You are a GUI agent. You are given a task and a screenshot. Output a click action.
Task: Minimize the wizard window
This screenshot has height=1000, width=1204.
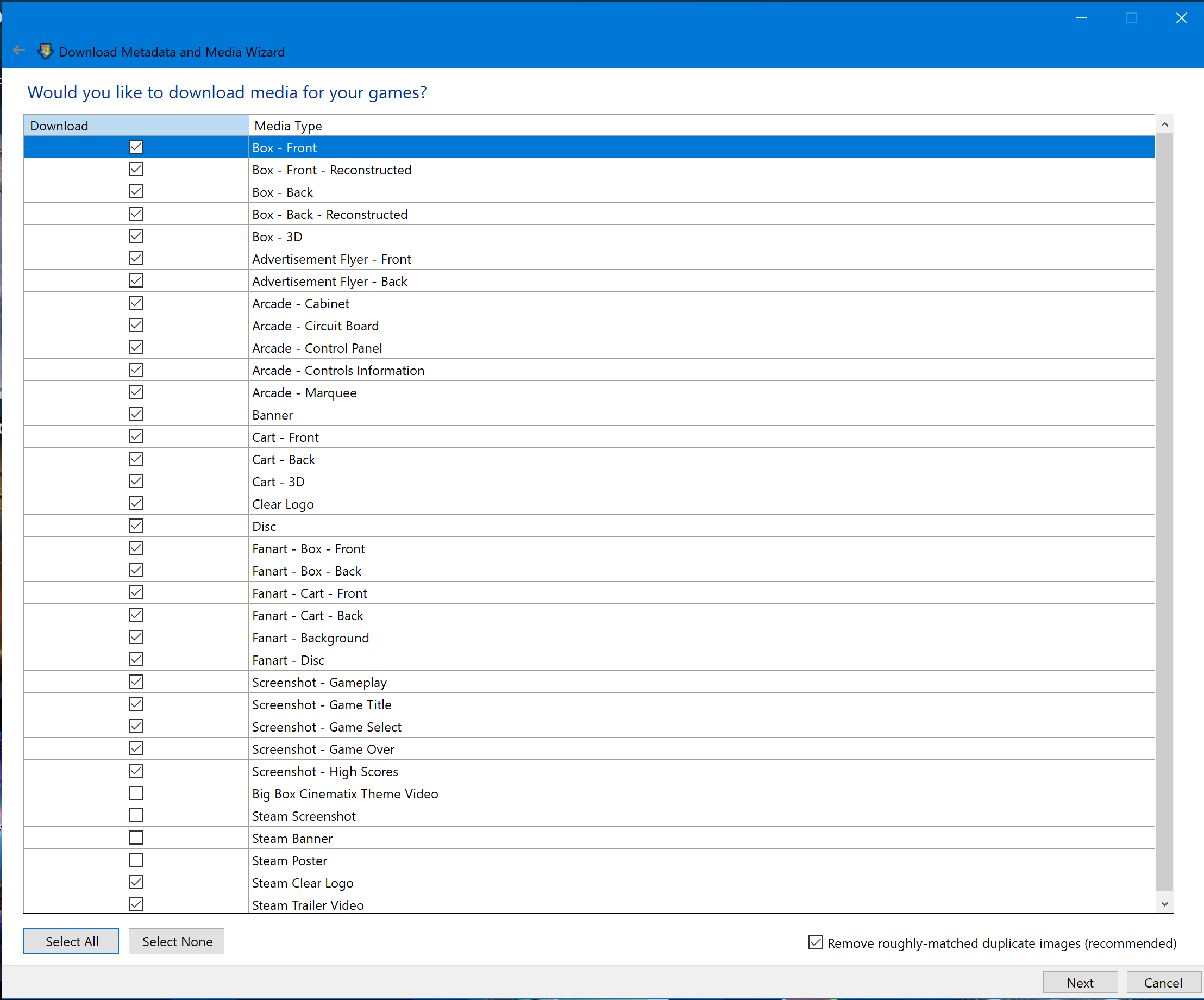pyautogui.click(x=1081, y=18)
